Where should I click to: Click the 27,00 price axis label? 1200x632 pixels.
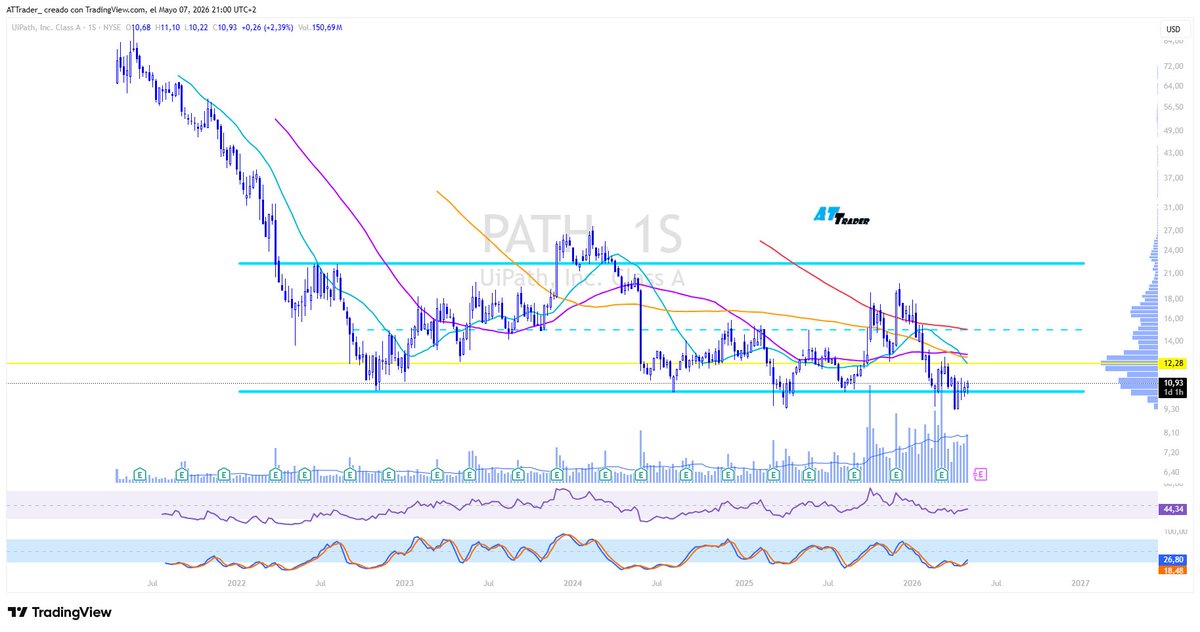point(1172,230)
